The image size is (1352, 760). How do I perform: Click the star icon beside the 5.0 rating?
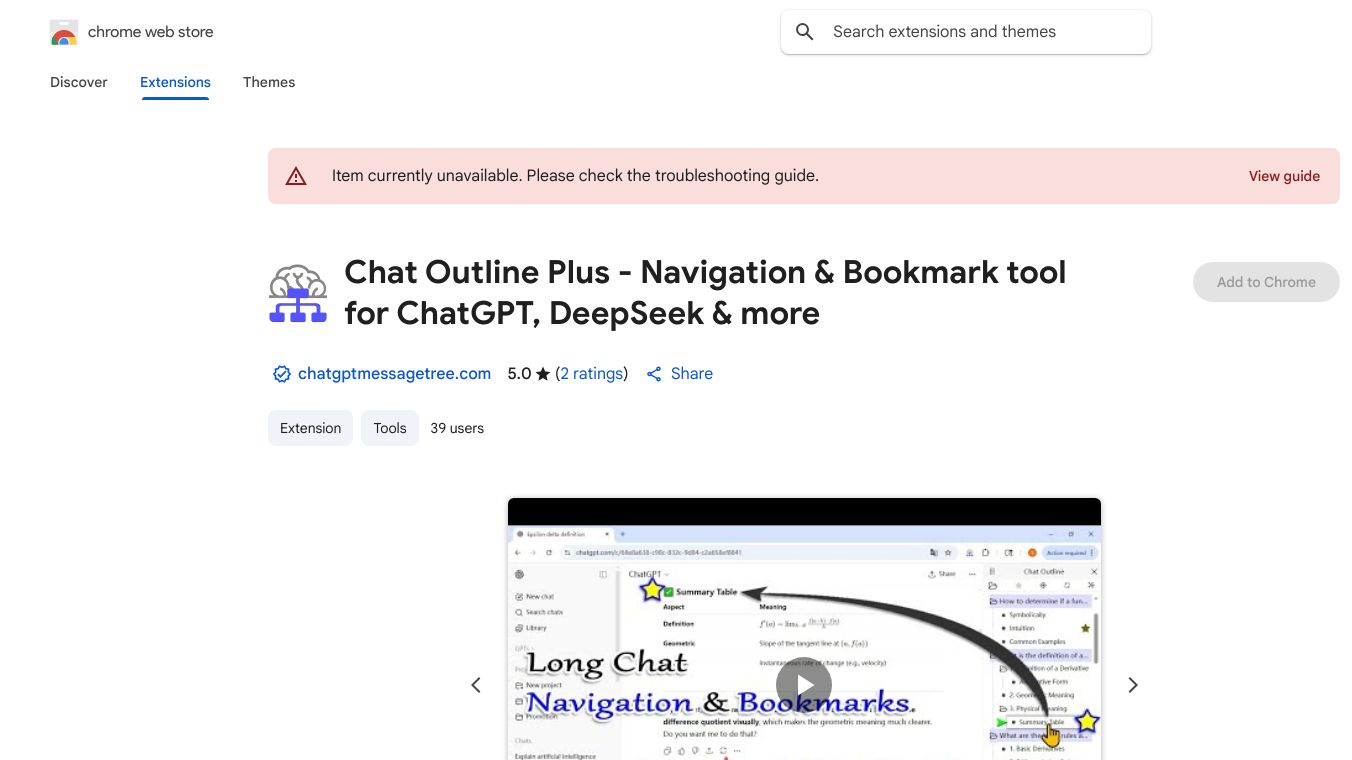[542, 373]
